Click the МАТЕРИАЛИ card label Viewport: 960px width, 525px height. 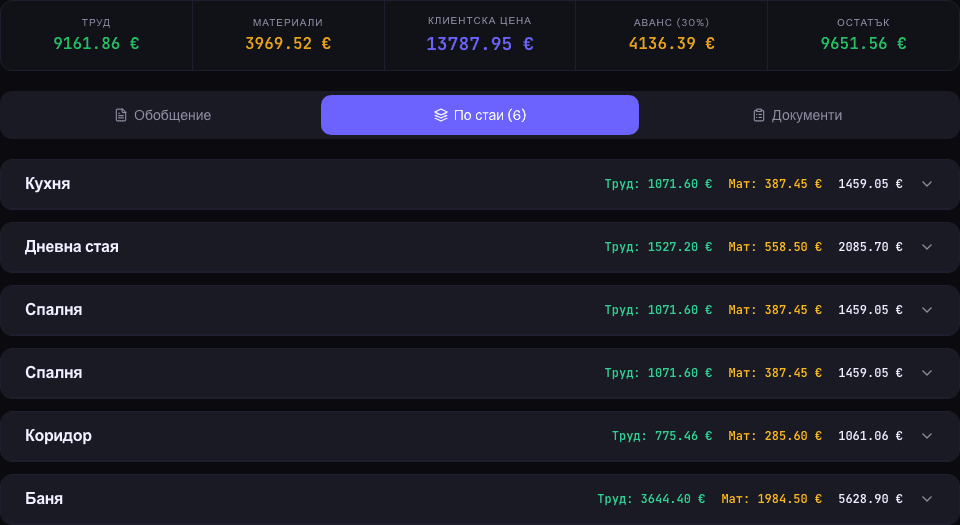[x=288, y=23]
